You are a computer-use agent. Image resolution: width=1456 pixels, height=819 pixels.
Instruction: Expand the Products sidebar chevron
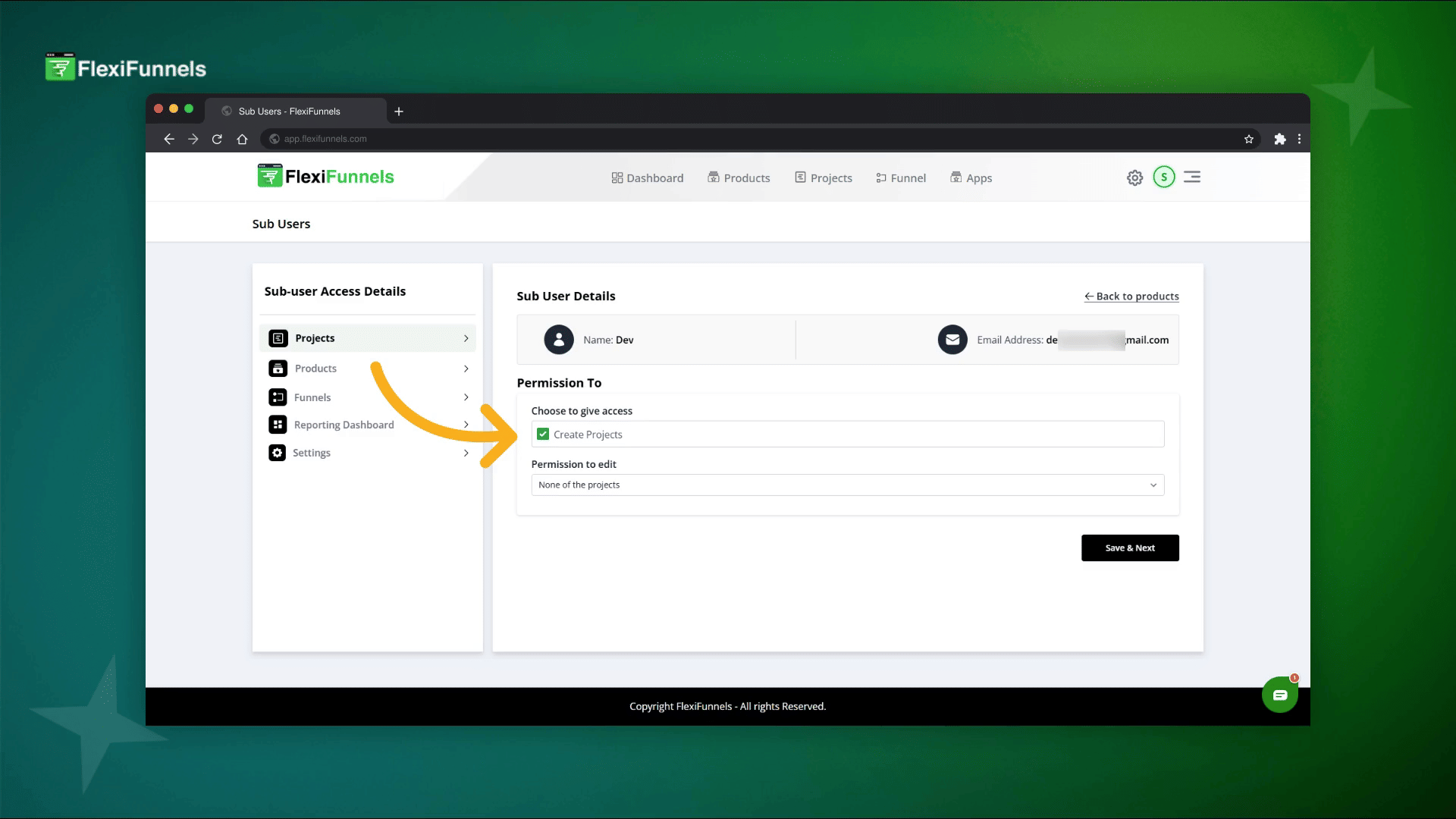point(466,369)
